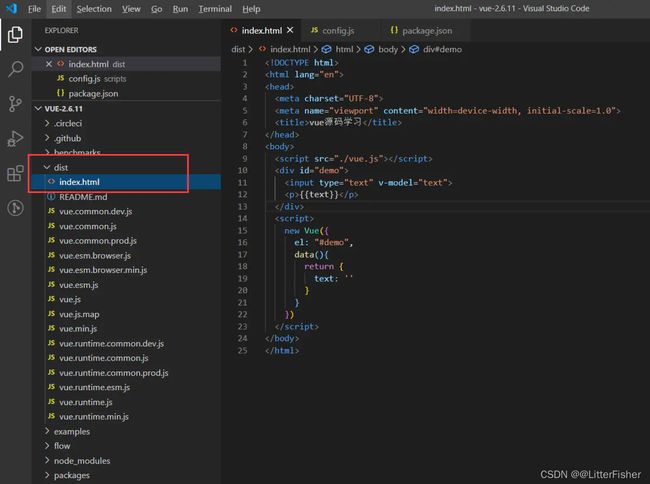Expand the .github folder
The width and height of the screenshot is (650, 484).
67,138
